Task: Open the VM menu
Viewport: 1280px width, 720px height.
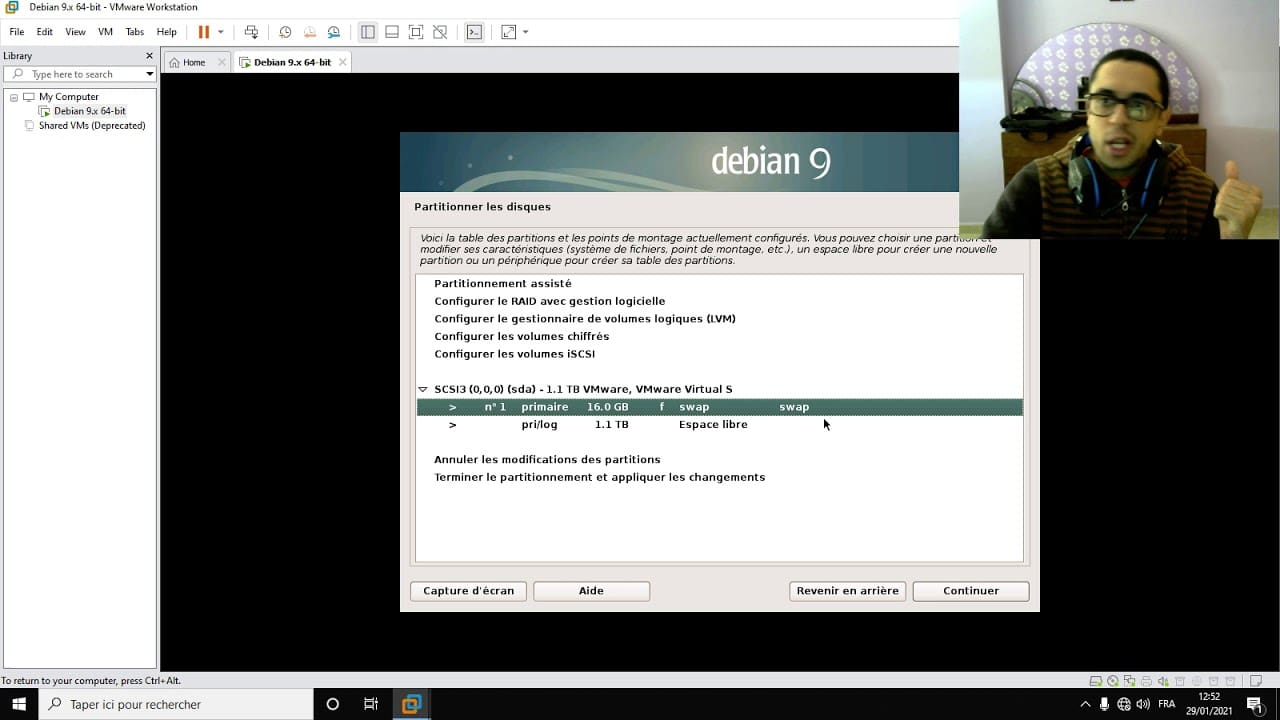Action: click(x=105, y=32)
